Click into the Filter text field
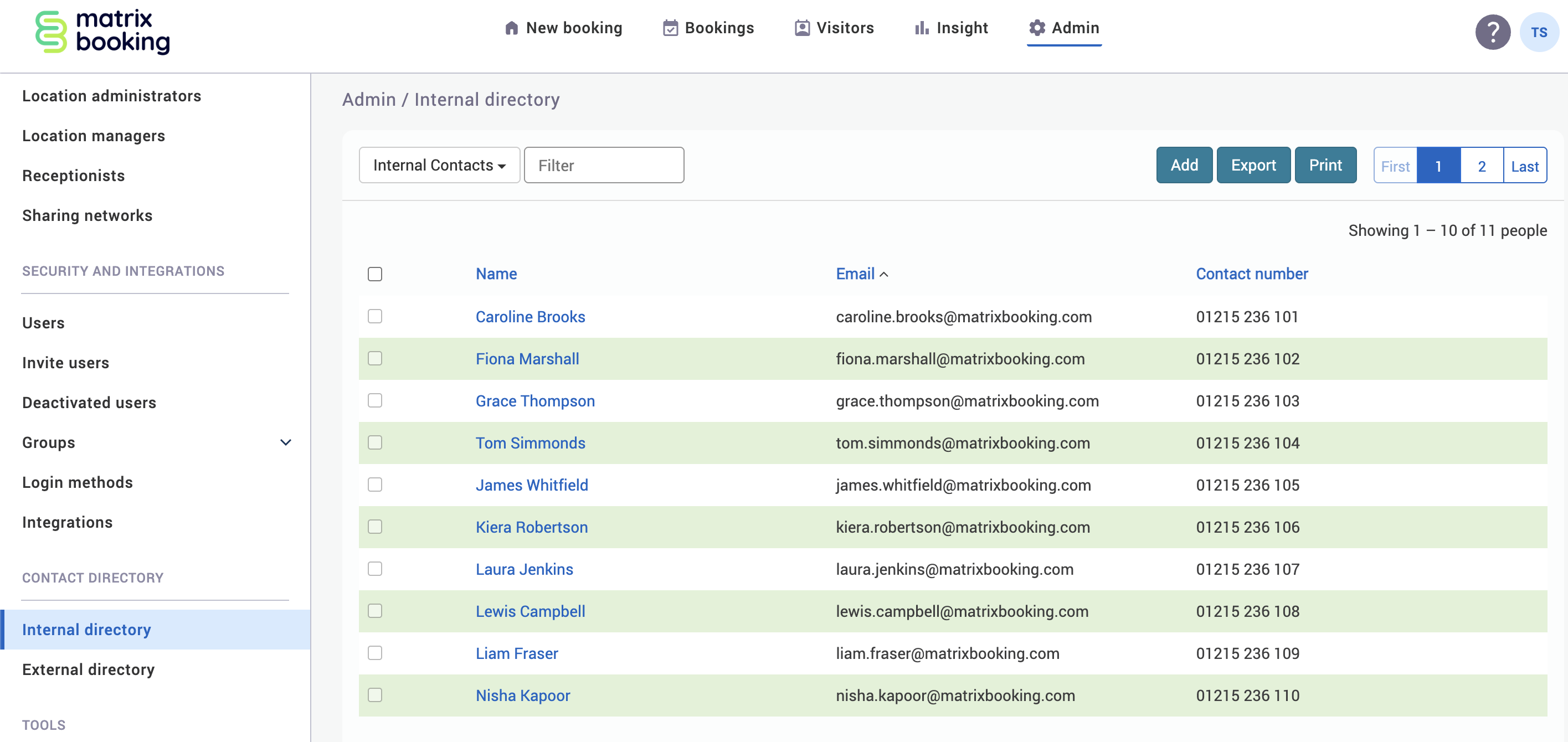This screenshot has height=742, width=1568. point(603,165)
